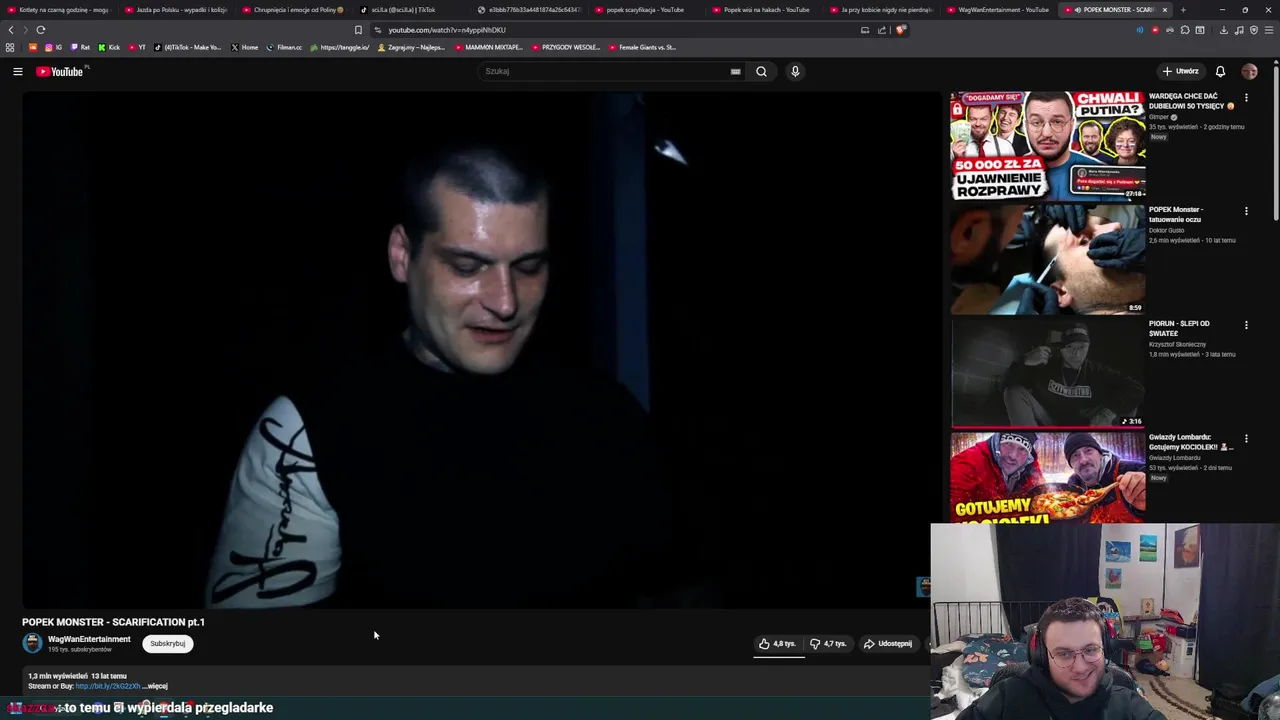The image size is (1280, 720).
Task: Open the IG bookmark
Action: pos(52,47)
